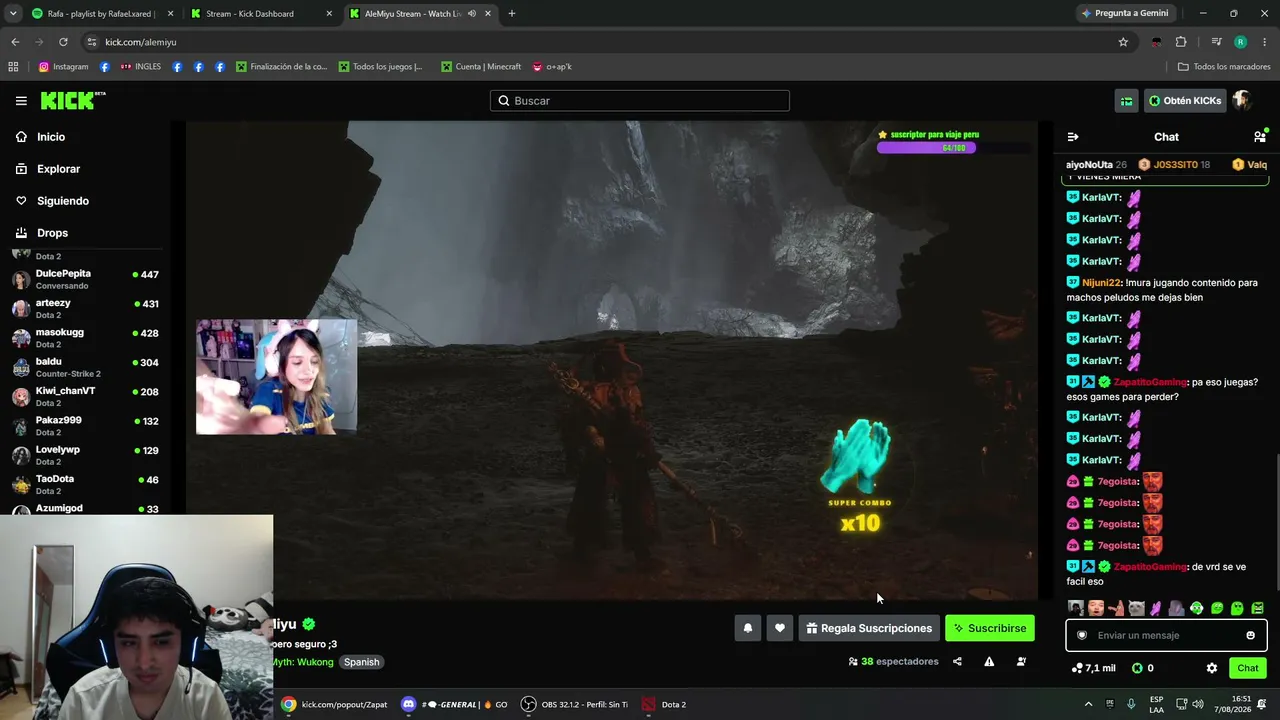The height and width of the screenshot is (720, 1280).
Task: Report the stream with warning icon
Action: [989, 662]
